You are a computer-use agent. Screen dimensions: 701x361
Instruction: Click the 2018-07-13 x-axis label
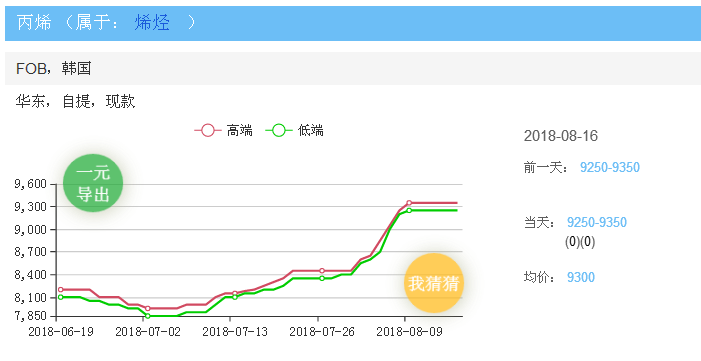pyautogui.click(x=235, y=331)
